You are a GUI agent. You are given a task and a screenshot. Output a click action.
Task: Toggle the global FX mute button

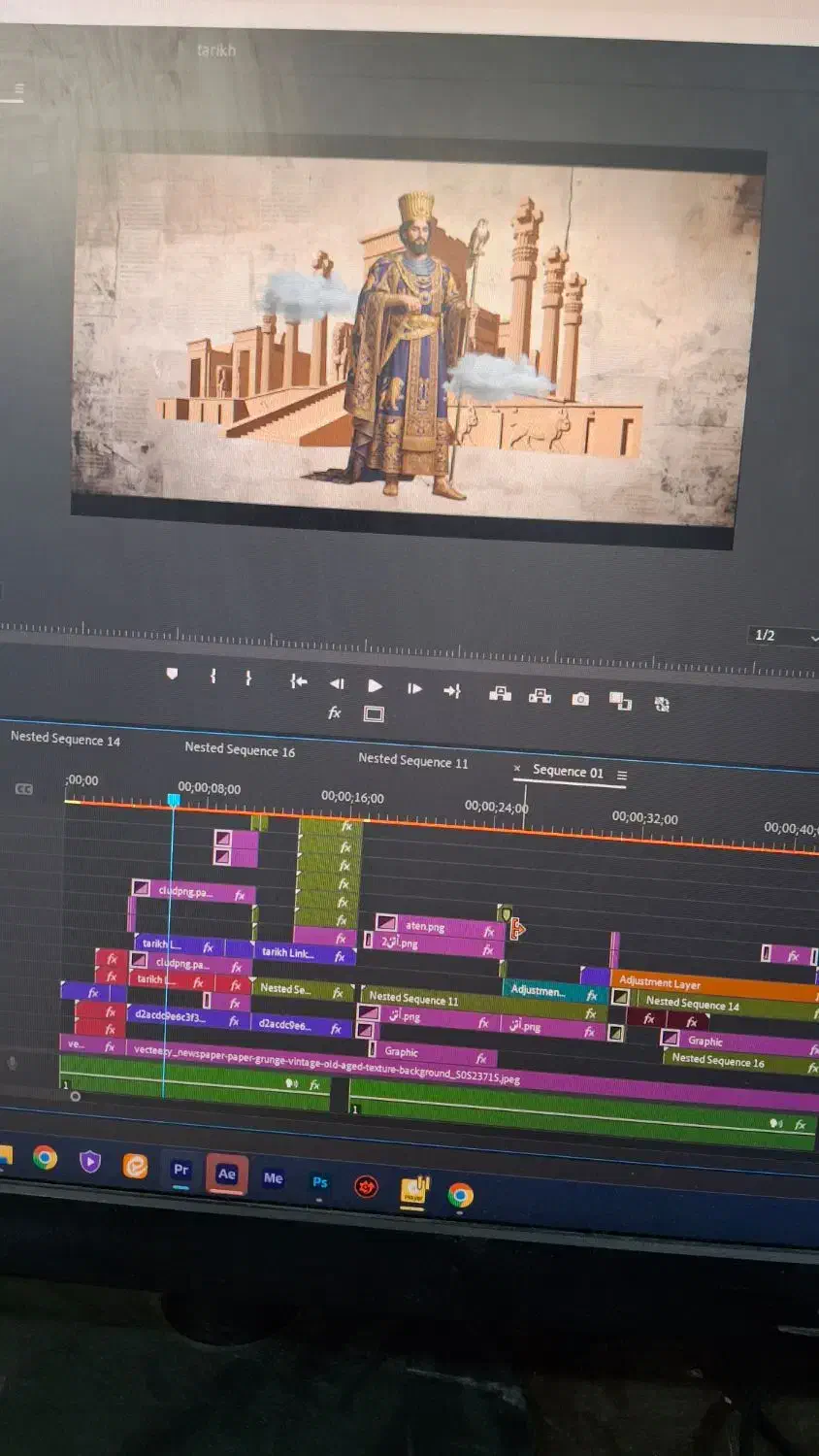coord(335,712)
